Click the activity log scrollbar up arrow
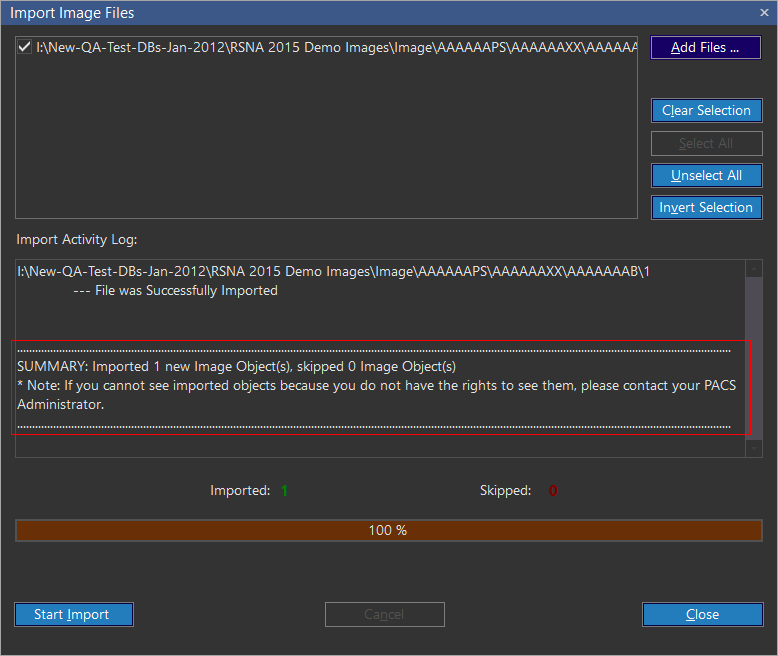778x656 pixels. tap(755, 268)
